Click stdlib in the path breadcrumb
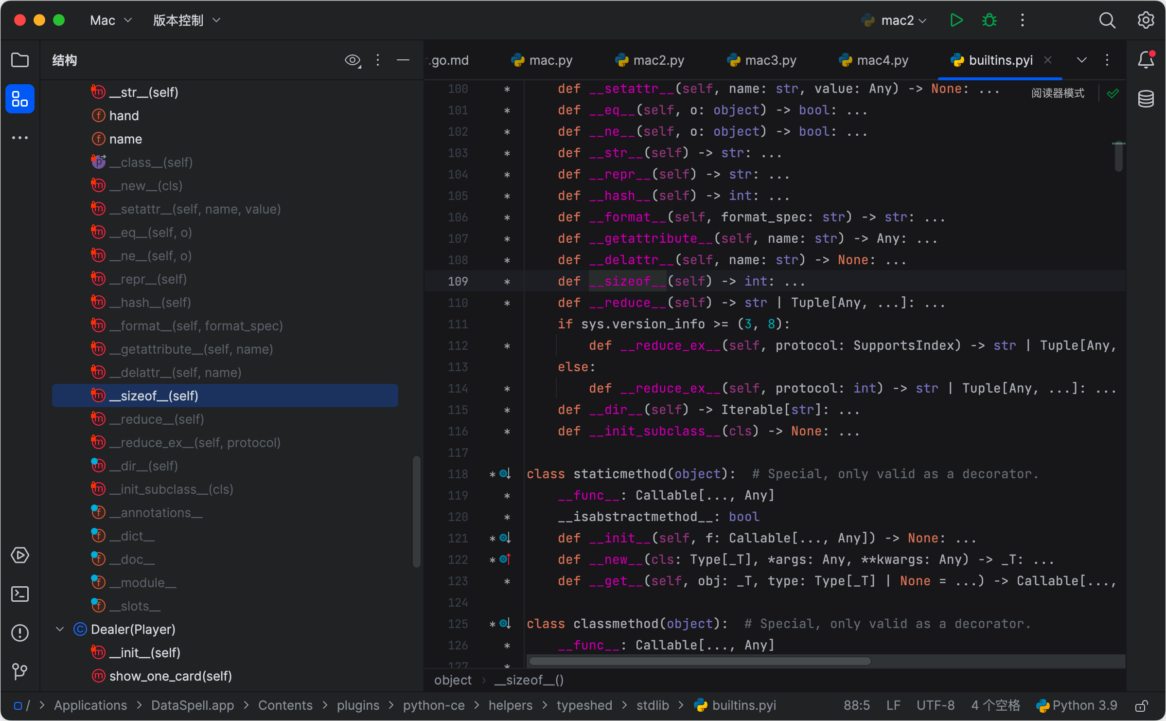 (652, 705)
